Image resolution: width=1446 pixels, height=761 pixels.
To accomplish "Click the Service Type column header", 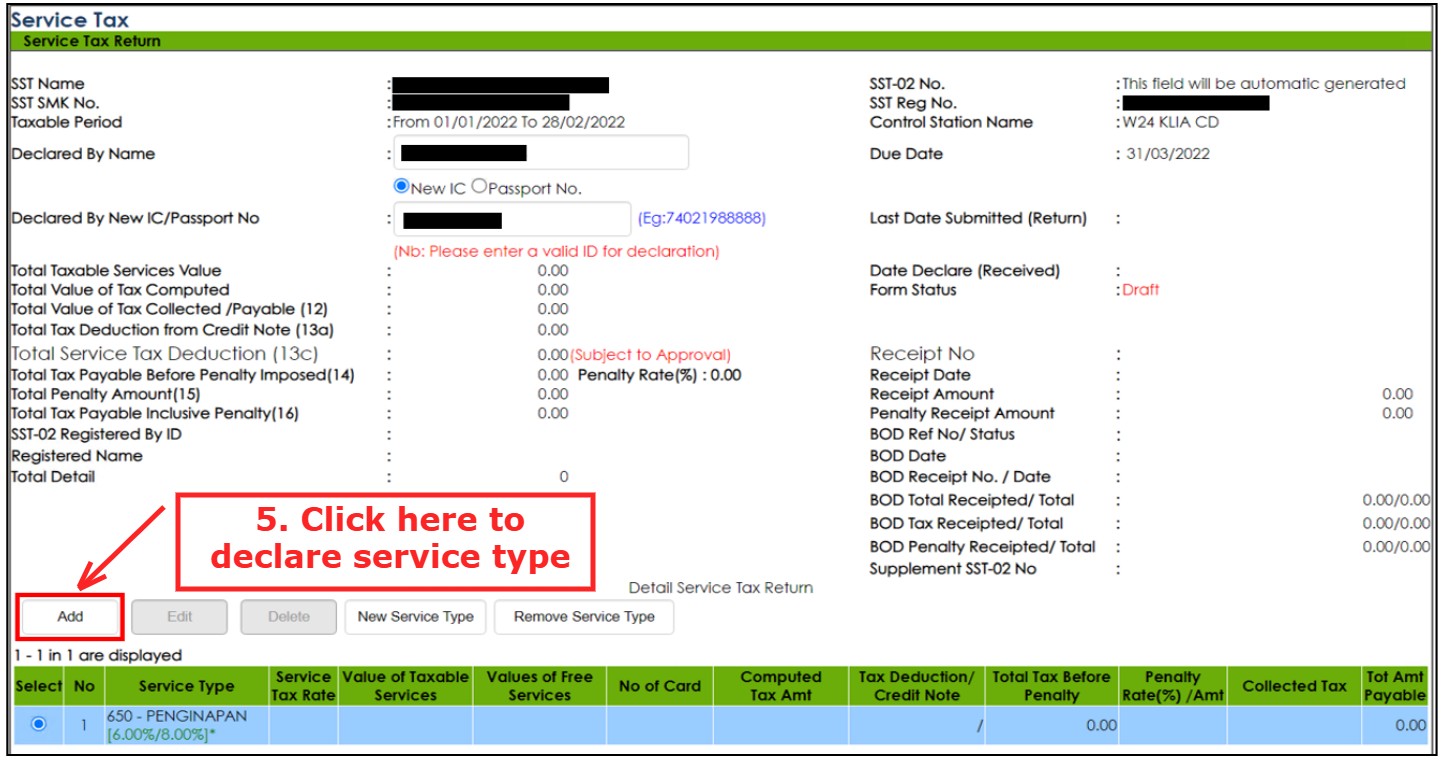I will coord(186,686).
